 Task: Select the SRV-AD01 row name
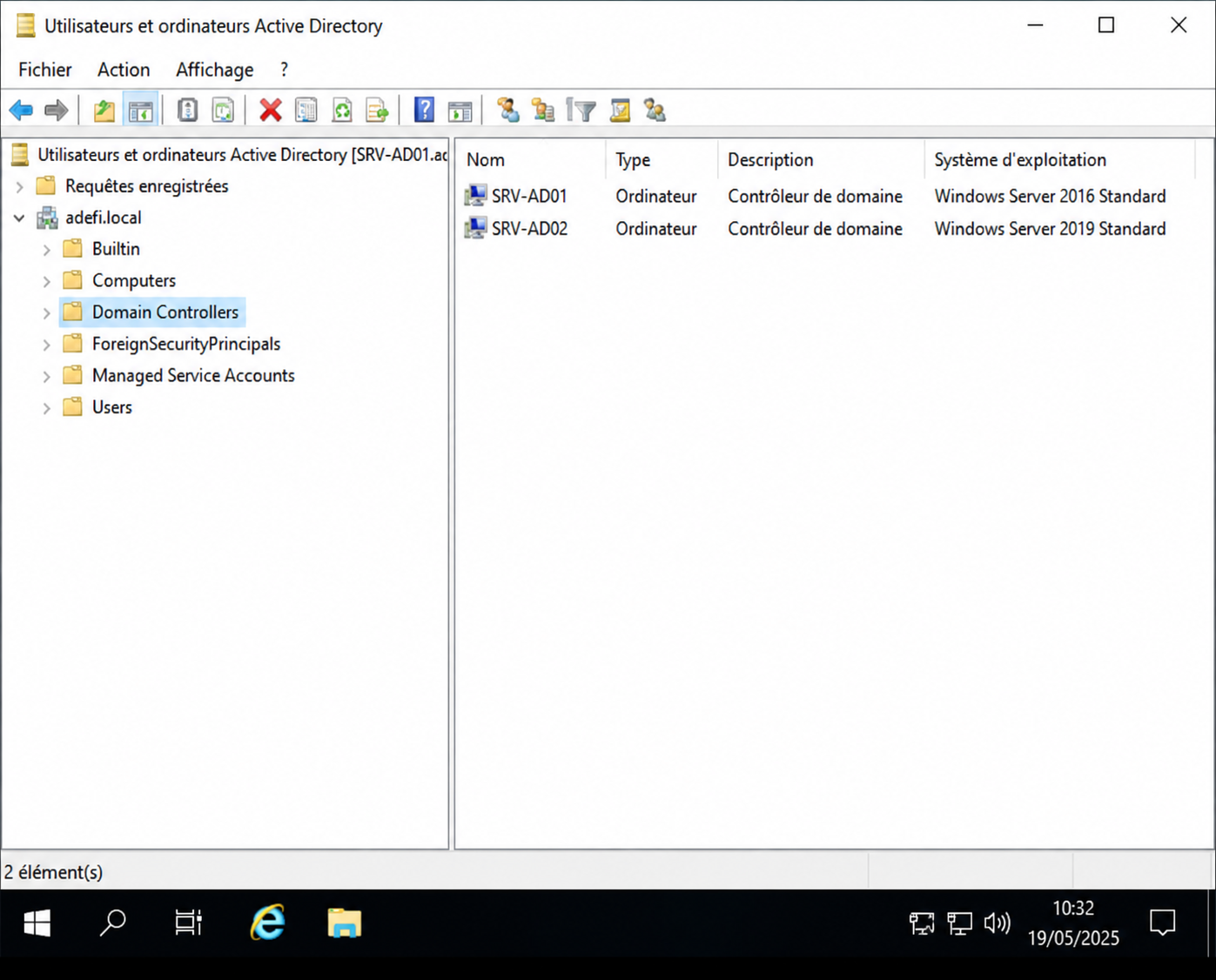tap(529, 196)
